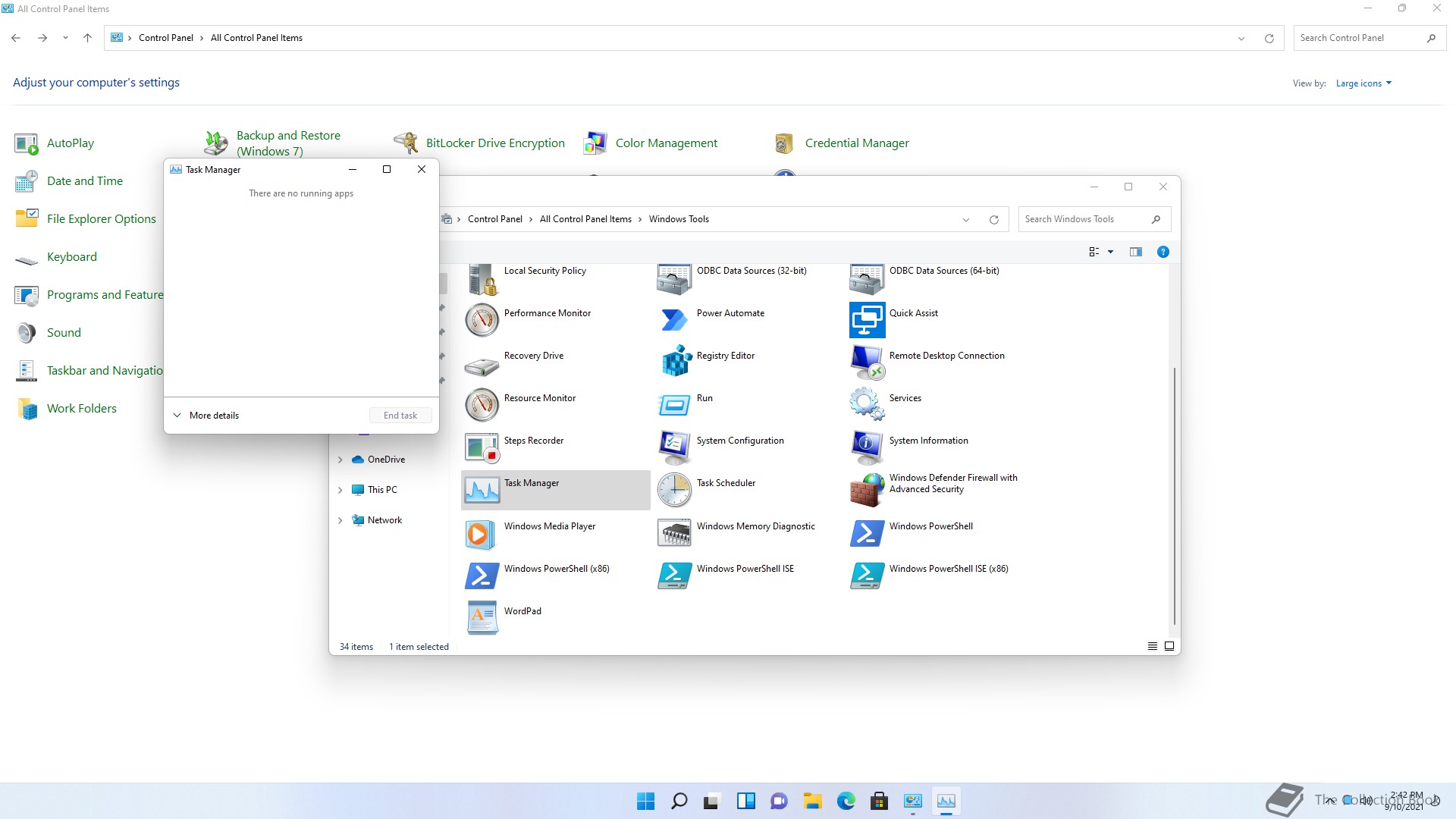
Task: Open the System Information icon
Action: [867, 447]
